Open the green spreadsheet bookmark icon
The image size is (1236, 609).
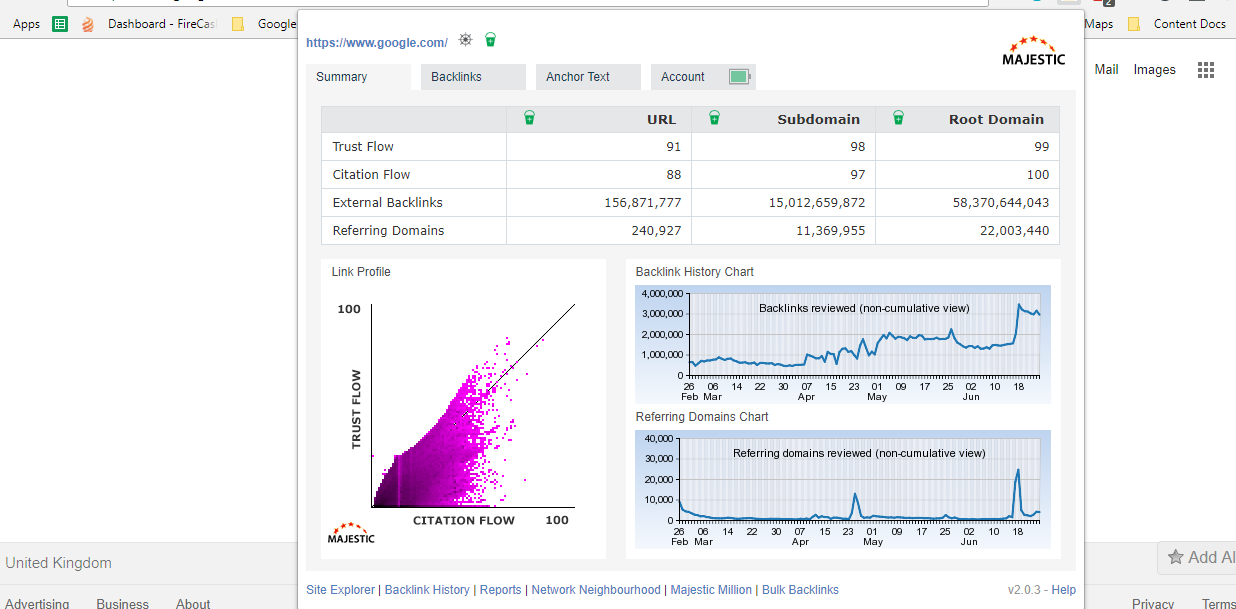pos(60,24)
